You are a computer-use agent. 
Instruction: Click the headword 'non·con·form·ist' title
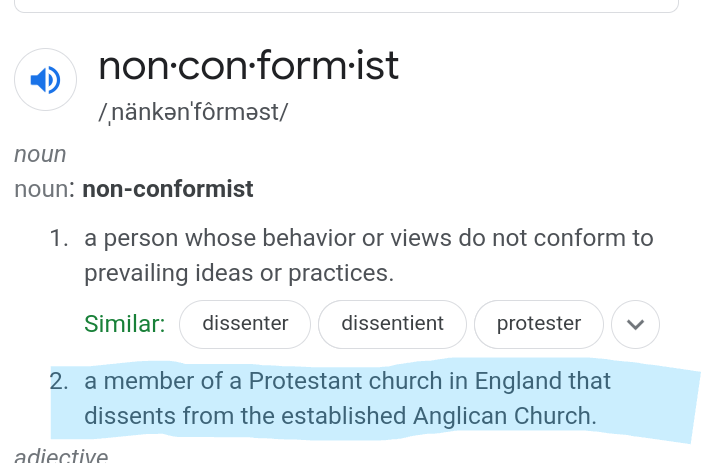(249, 66)
